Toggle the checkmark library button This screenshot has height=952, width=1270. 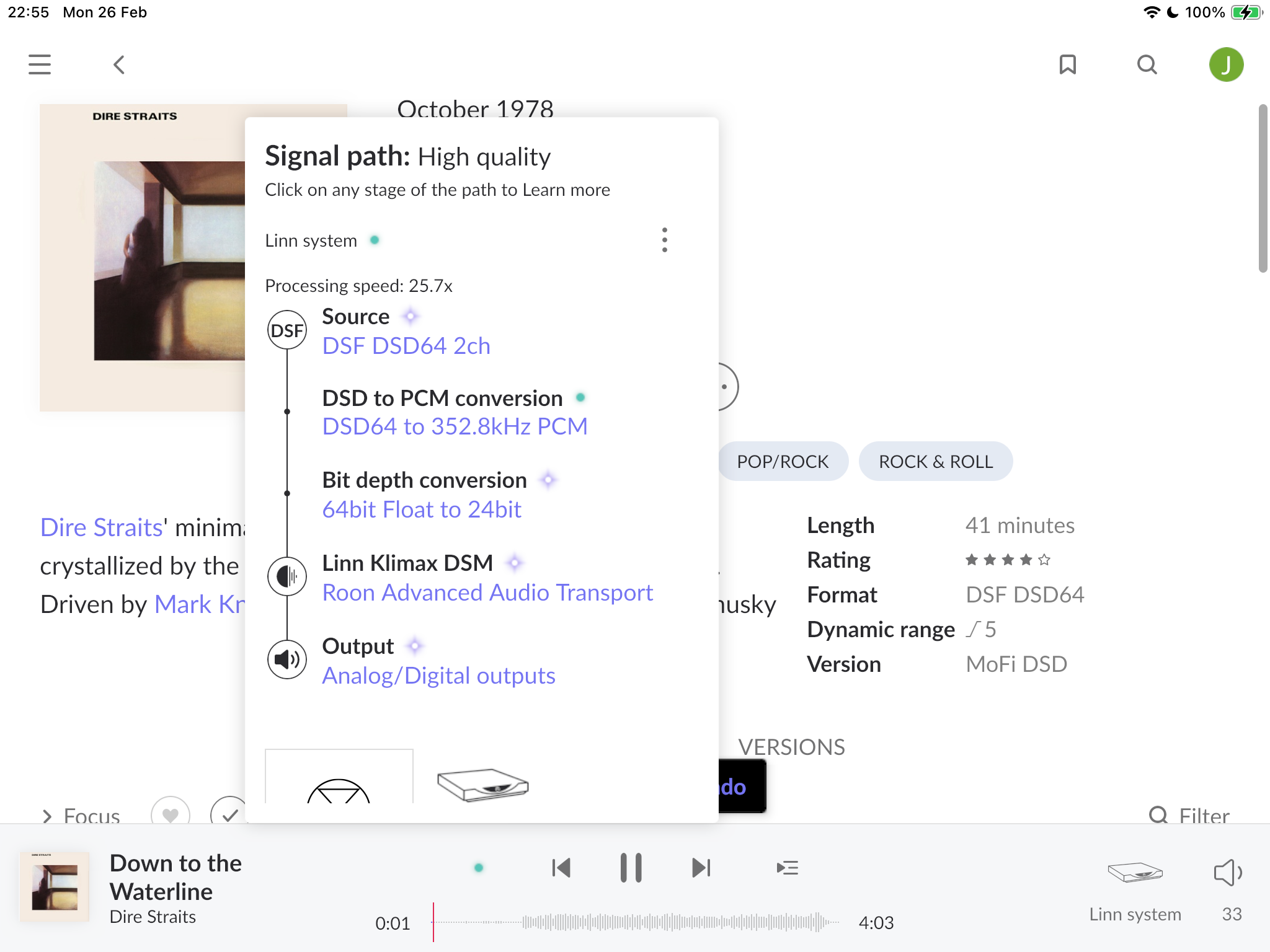(229, 814)
